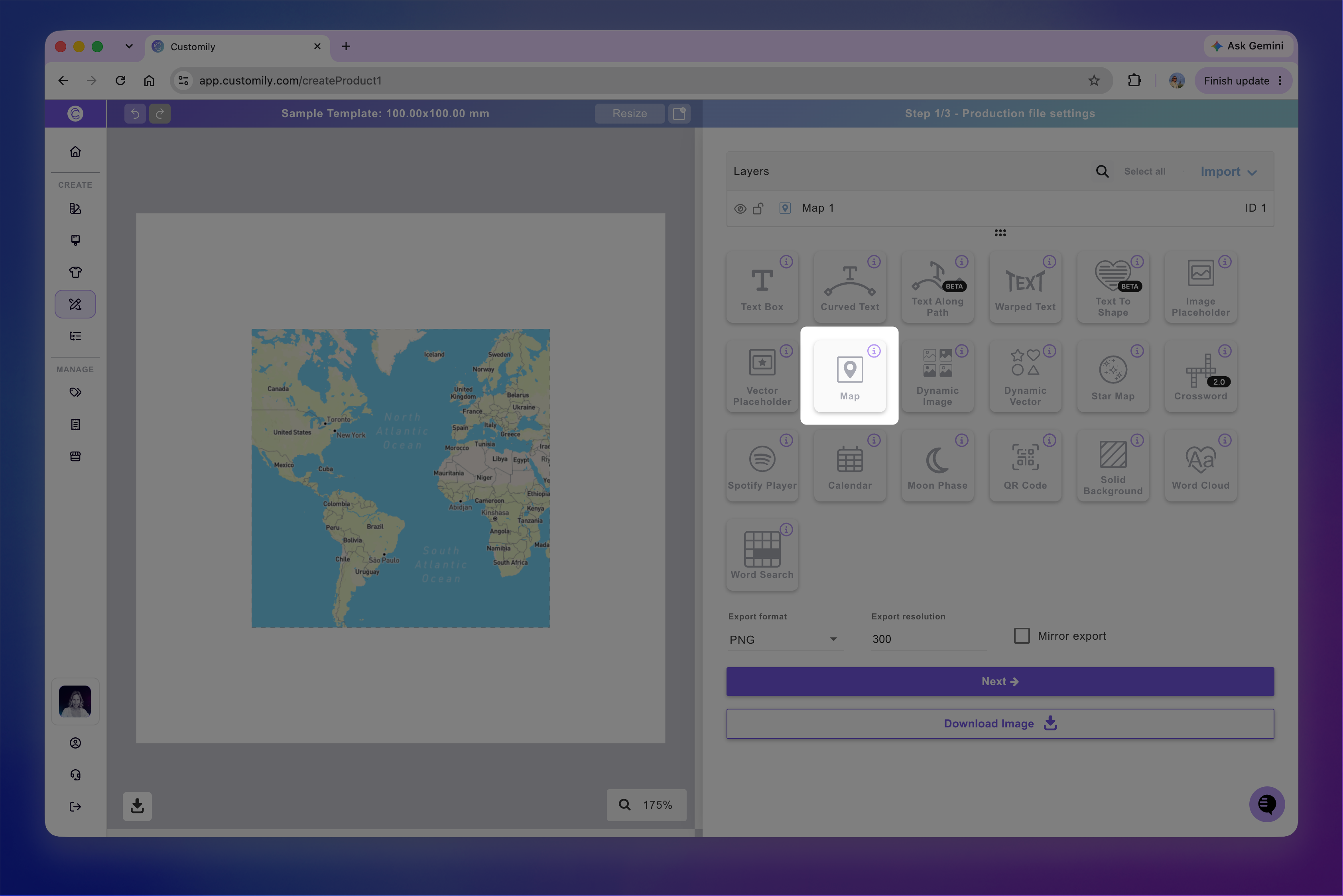Add a Map element

pos(850,376)
